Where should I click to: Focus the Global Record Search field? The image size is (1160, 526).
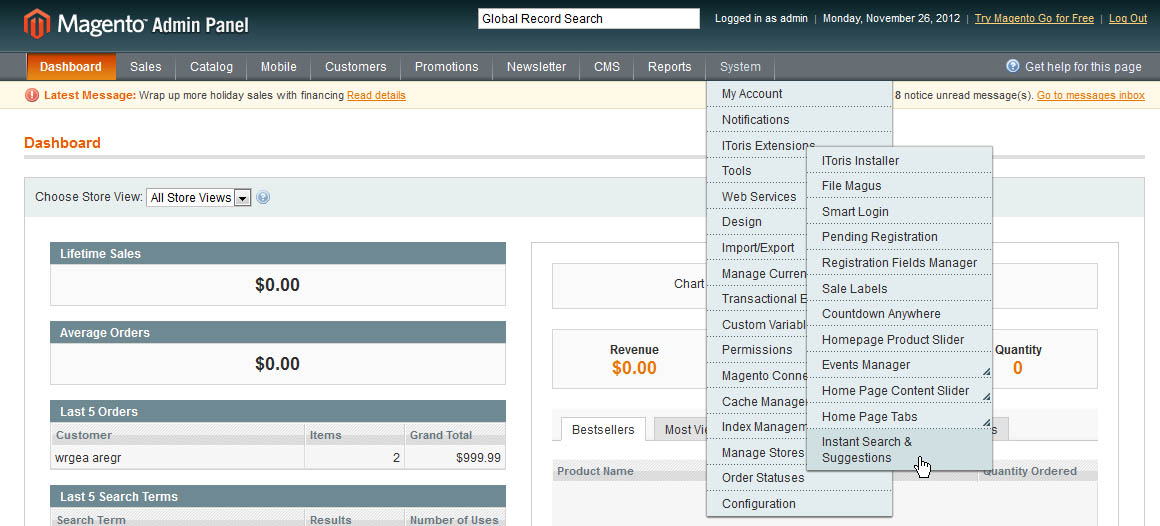(588, 18)
